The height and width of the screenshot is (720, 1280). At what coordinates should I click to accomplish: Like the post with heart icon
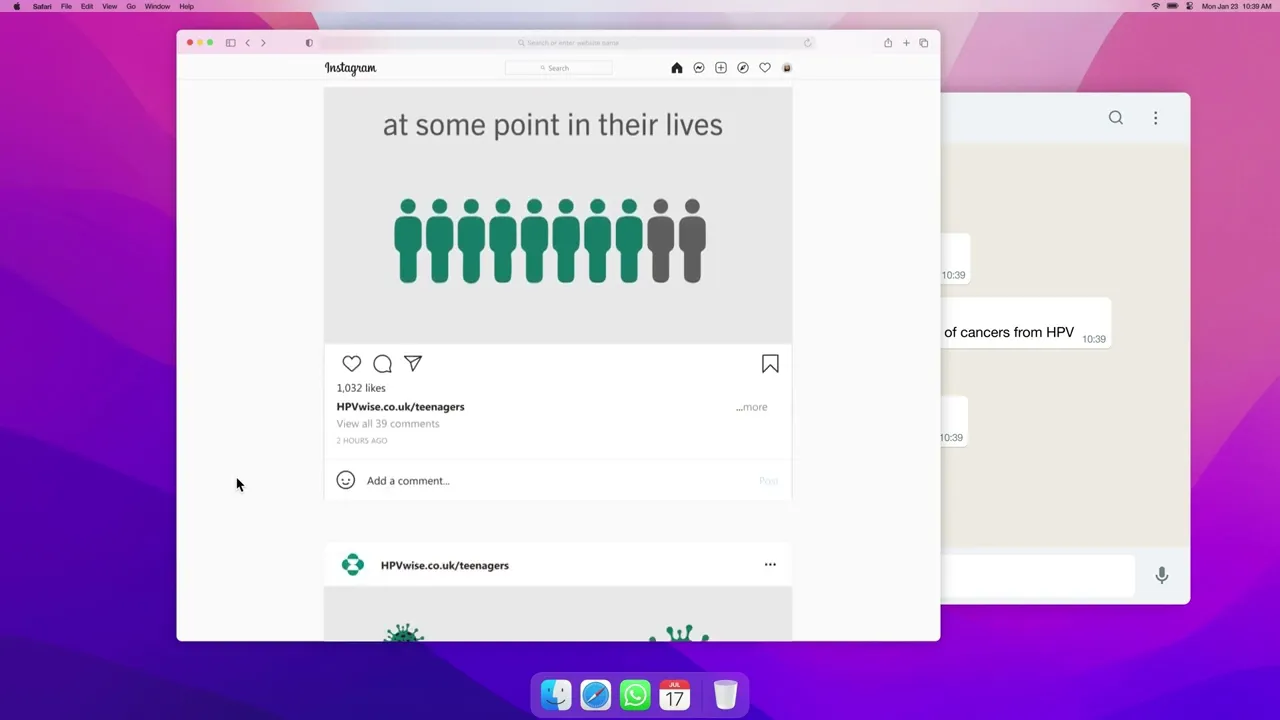[x=351, y=364]
